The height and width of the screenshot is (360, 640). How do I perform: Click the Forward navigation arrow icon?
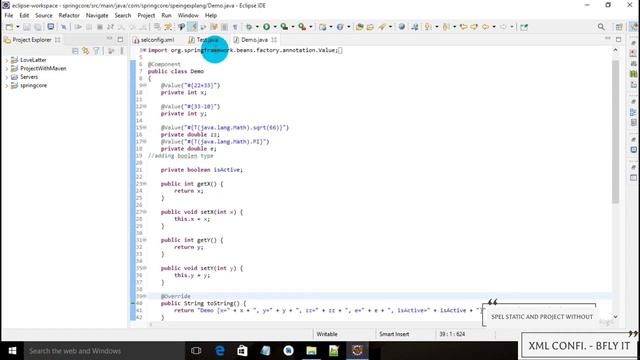(503, 27)
